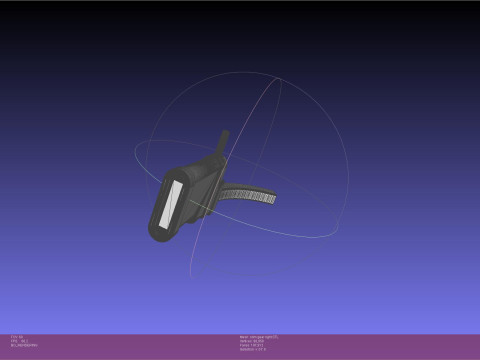The width and height of the screenshot is (480, 360).
Task: Click the Vertices count line in the info bar
Action: pos(252,341)
